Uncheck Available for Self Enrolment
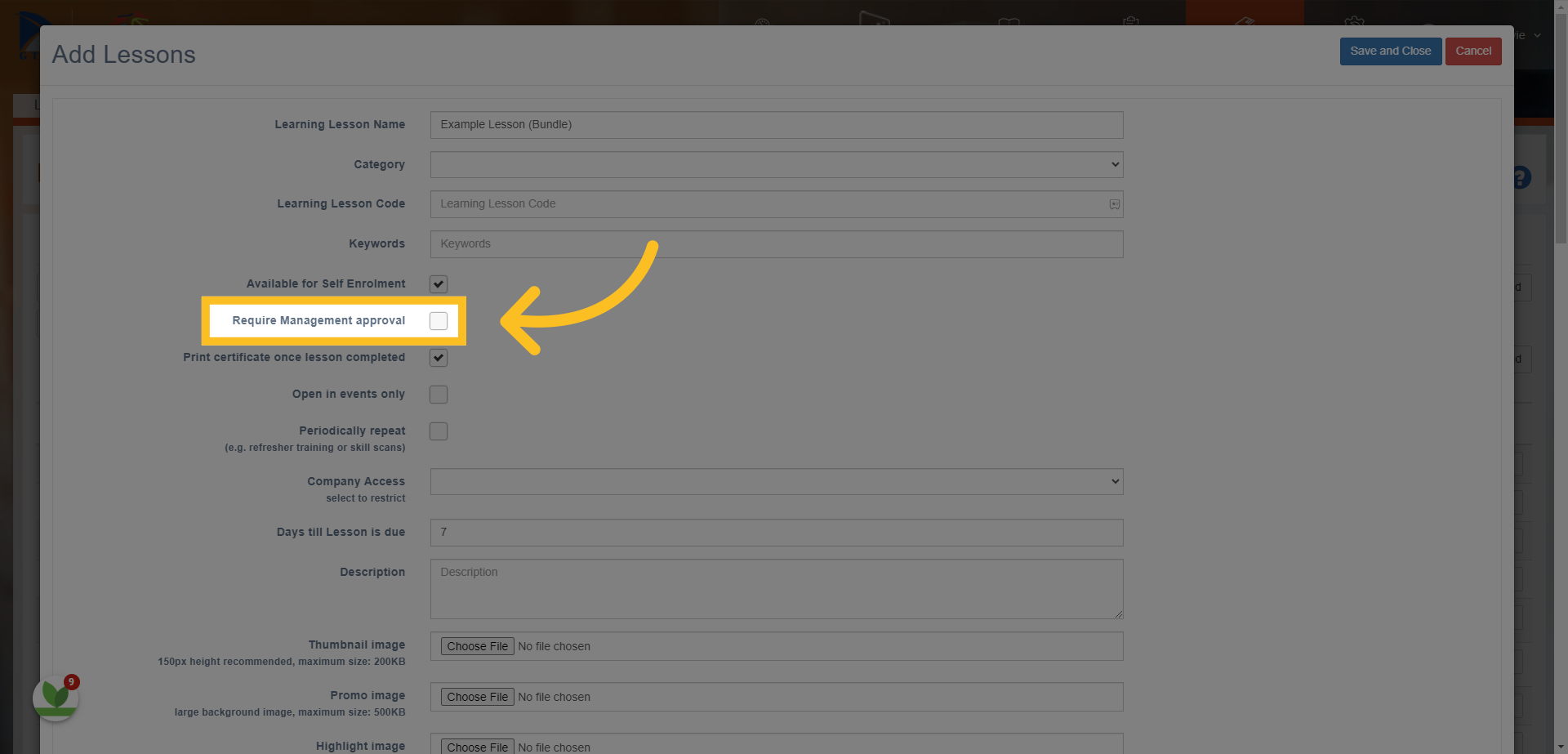Image resolution: width=1568 pixels, height=754 pixels. pos(439,284)
